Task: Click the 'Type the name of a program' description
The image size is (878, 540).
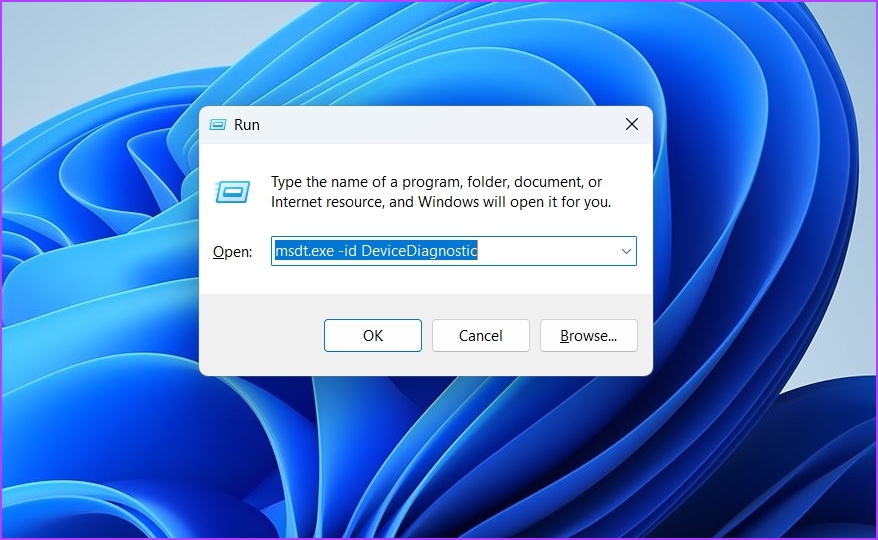Action: pos(441,192)
